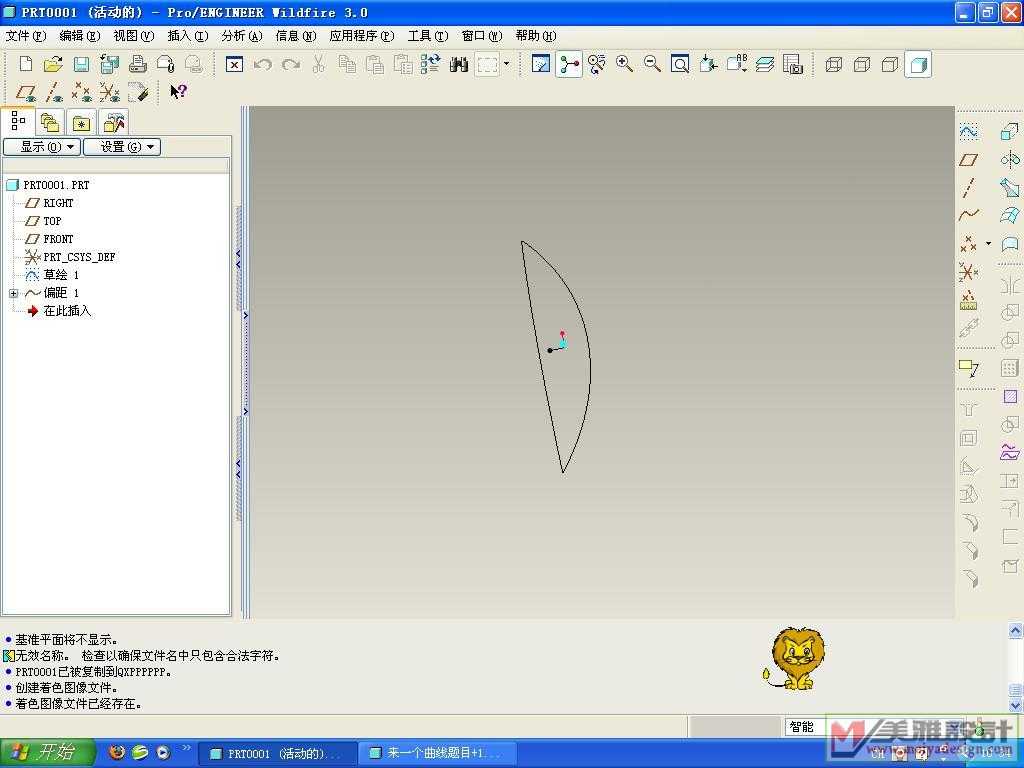The image size is (1024, 768).
Task: Enable shaded display mode
Action: click(918, 64)
